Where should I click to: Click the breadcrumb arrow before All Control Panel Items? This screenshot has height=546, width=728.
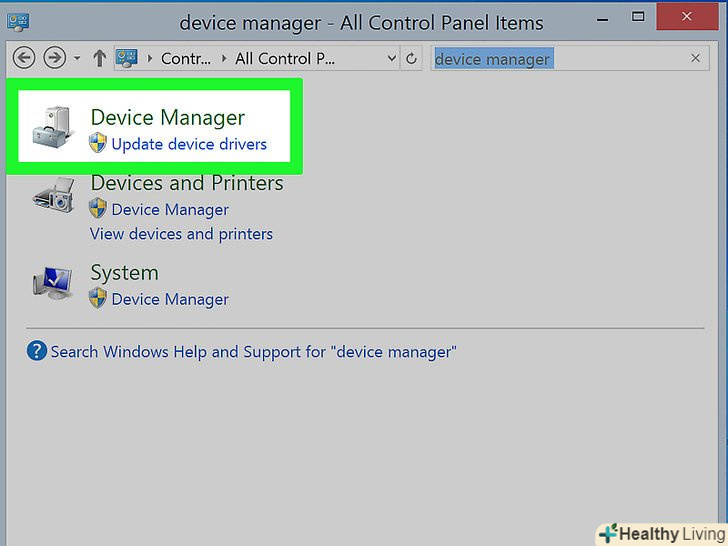pos(224,59)
